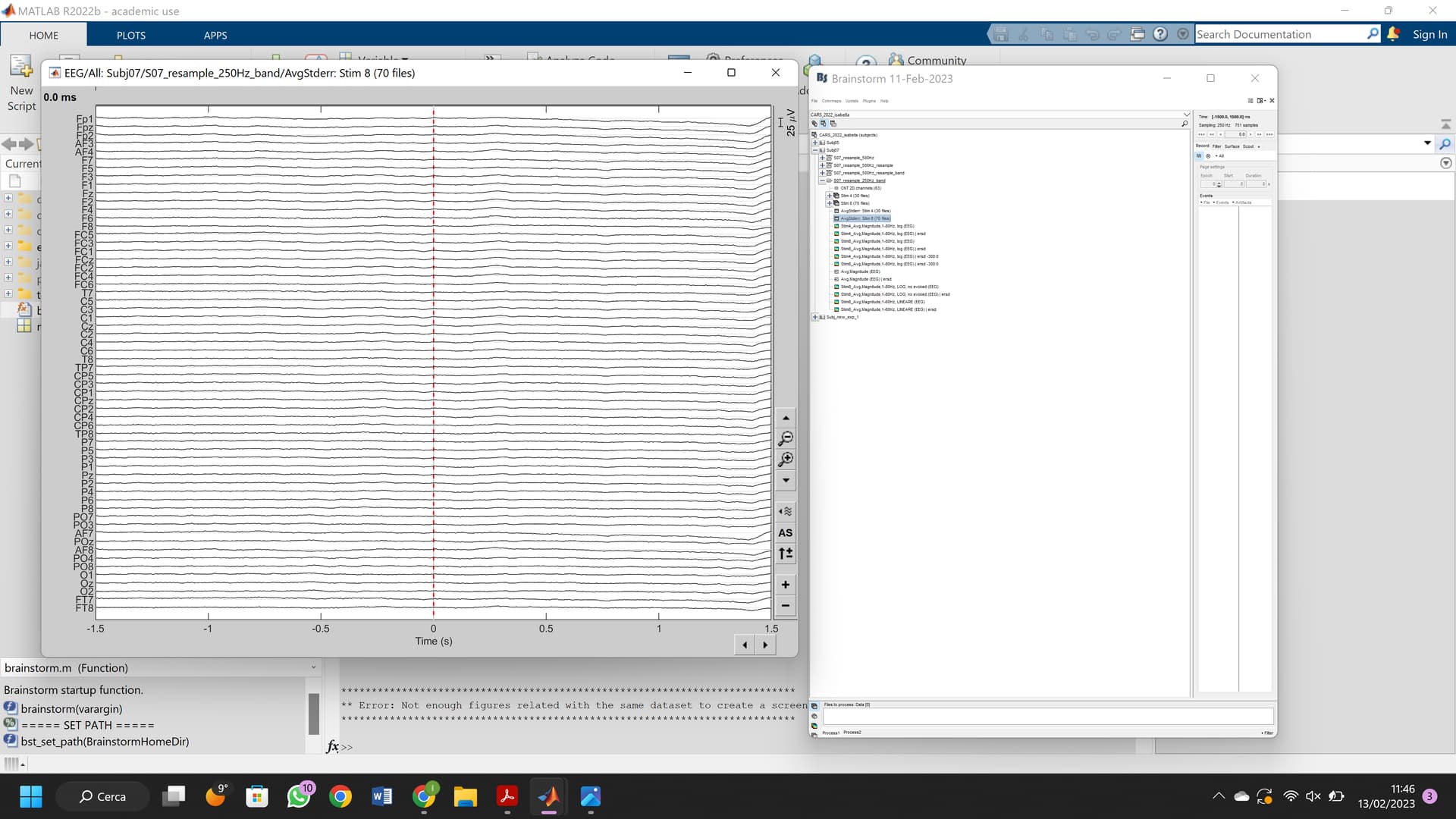Expand S07_resample_500Hz_resample folder
The height and width of the screenshot is (819, 1456).
pos(822,165)
